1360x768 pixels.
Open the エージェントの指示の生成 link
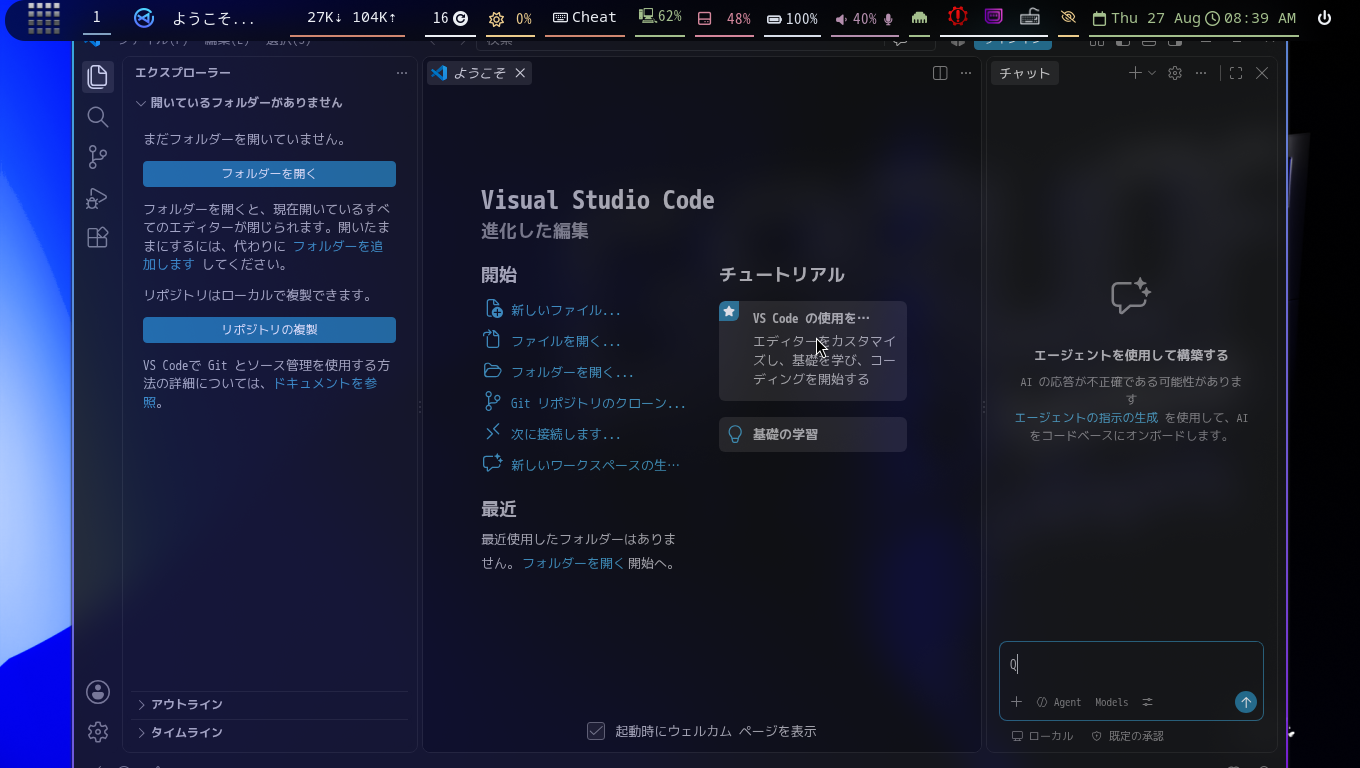tap(1086, 418)
